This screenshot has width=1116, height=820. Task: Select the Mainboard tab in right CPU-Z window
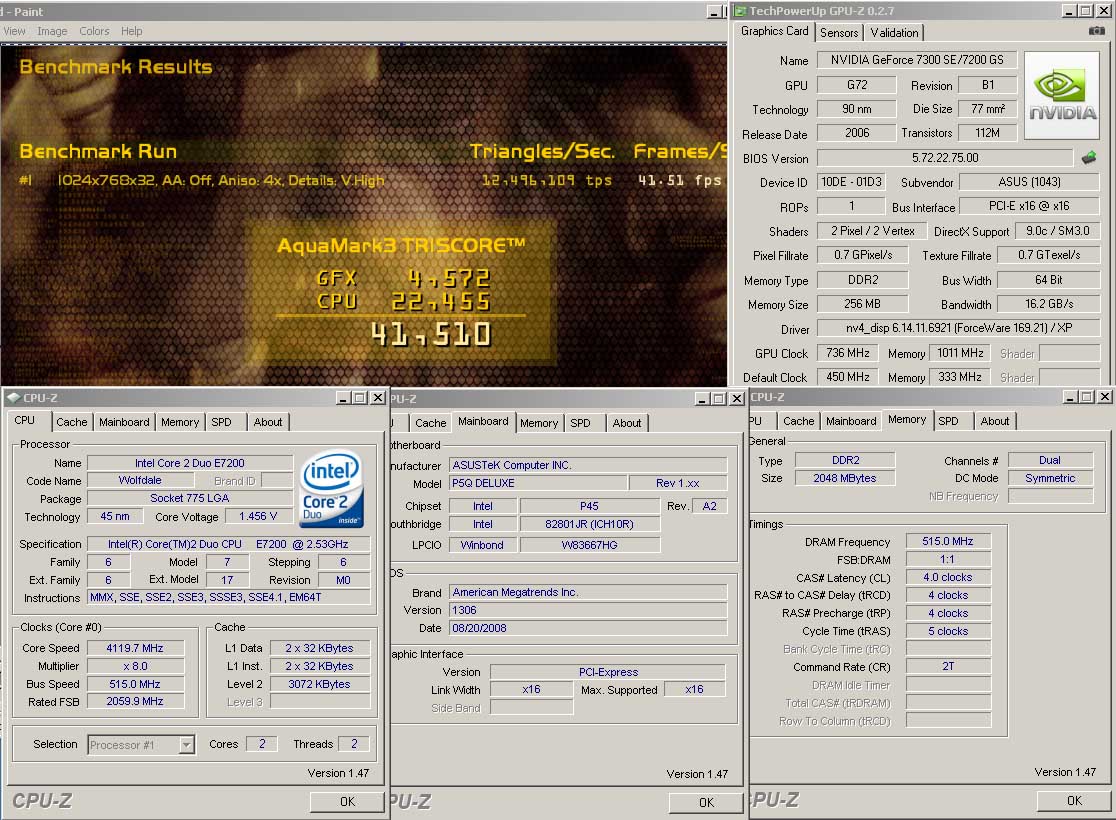tap(851, 421)
